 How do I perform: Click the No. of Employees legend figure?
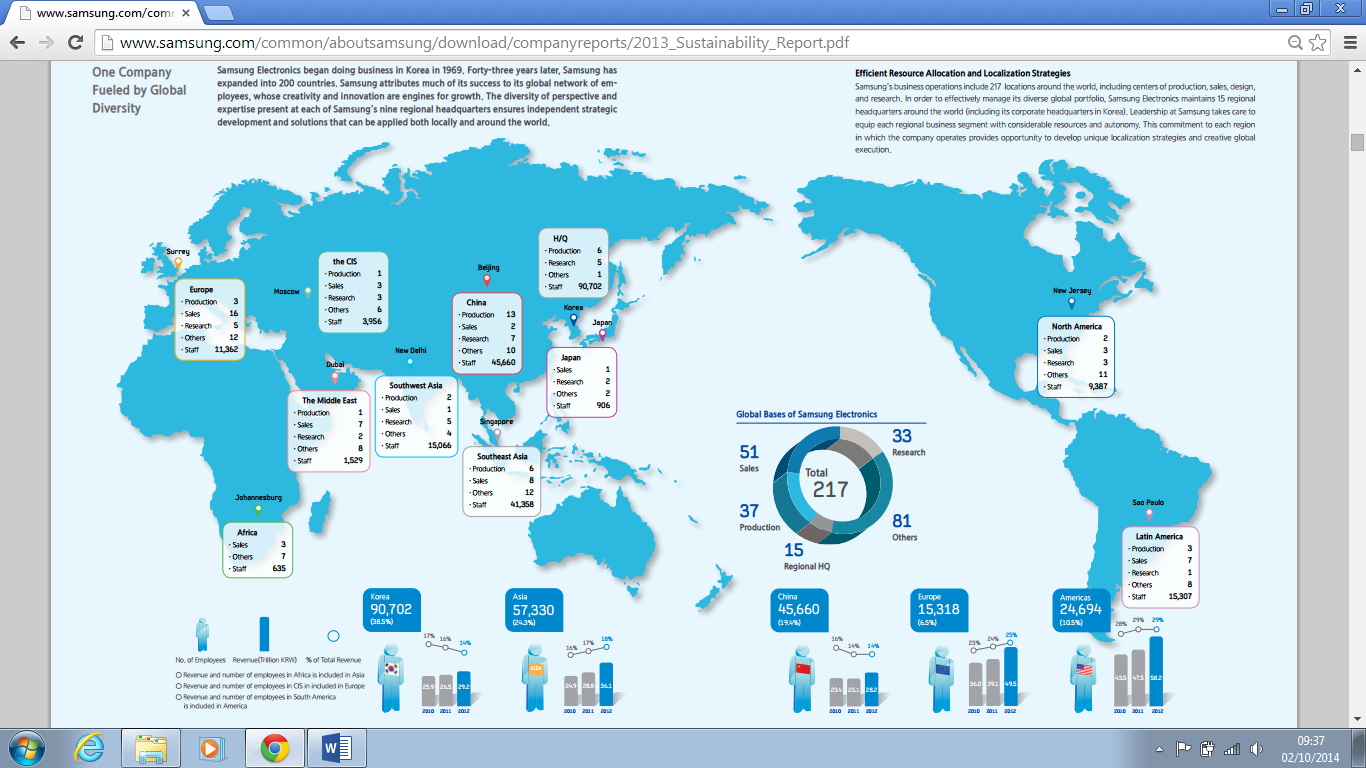(x=203, y=634)
